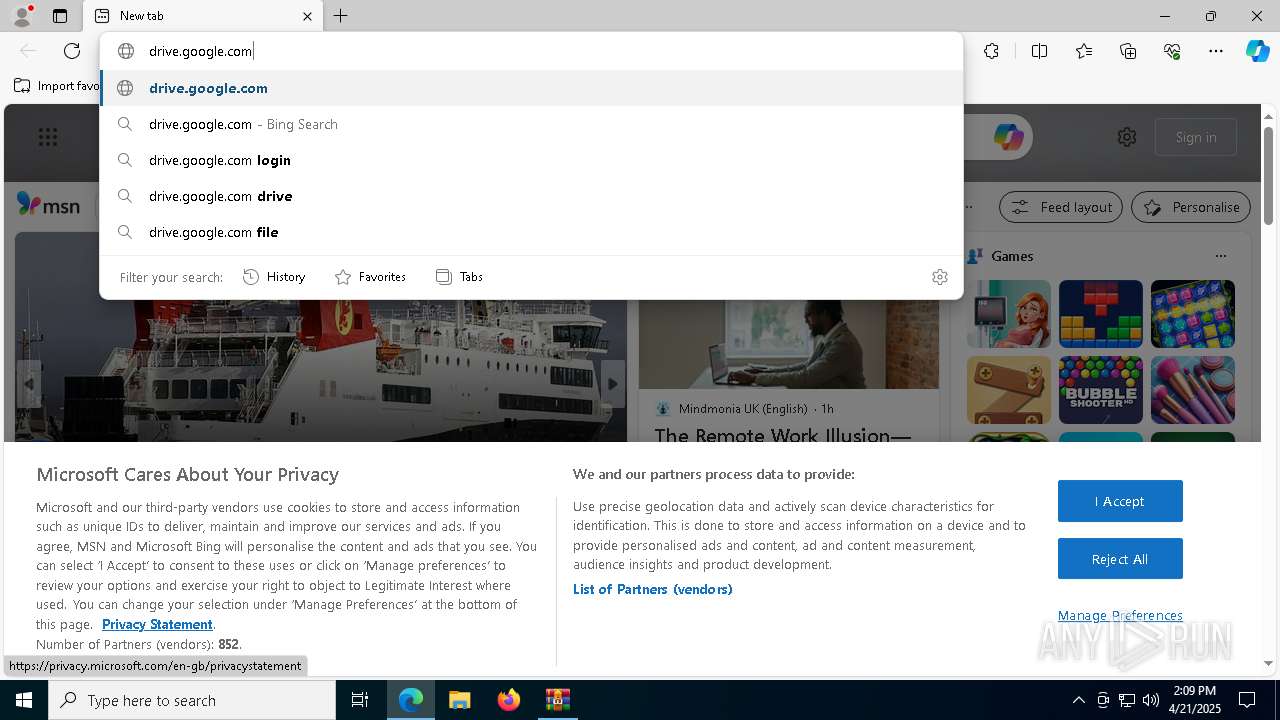
Task: Open 'The Remote Work Illusion' article
Action: [783, 434]
